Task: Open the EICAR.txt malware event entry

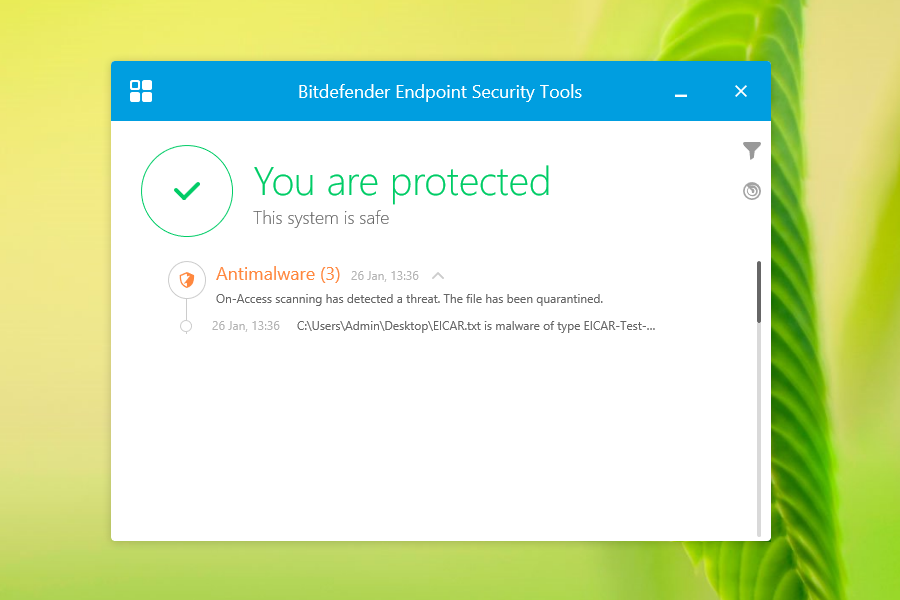Action: pos(476,326)
